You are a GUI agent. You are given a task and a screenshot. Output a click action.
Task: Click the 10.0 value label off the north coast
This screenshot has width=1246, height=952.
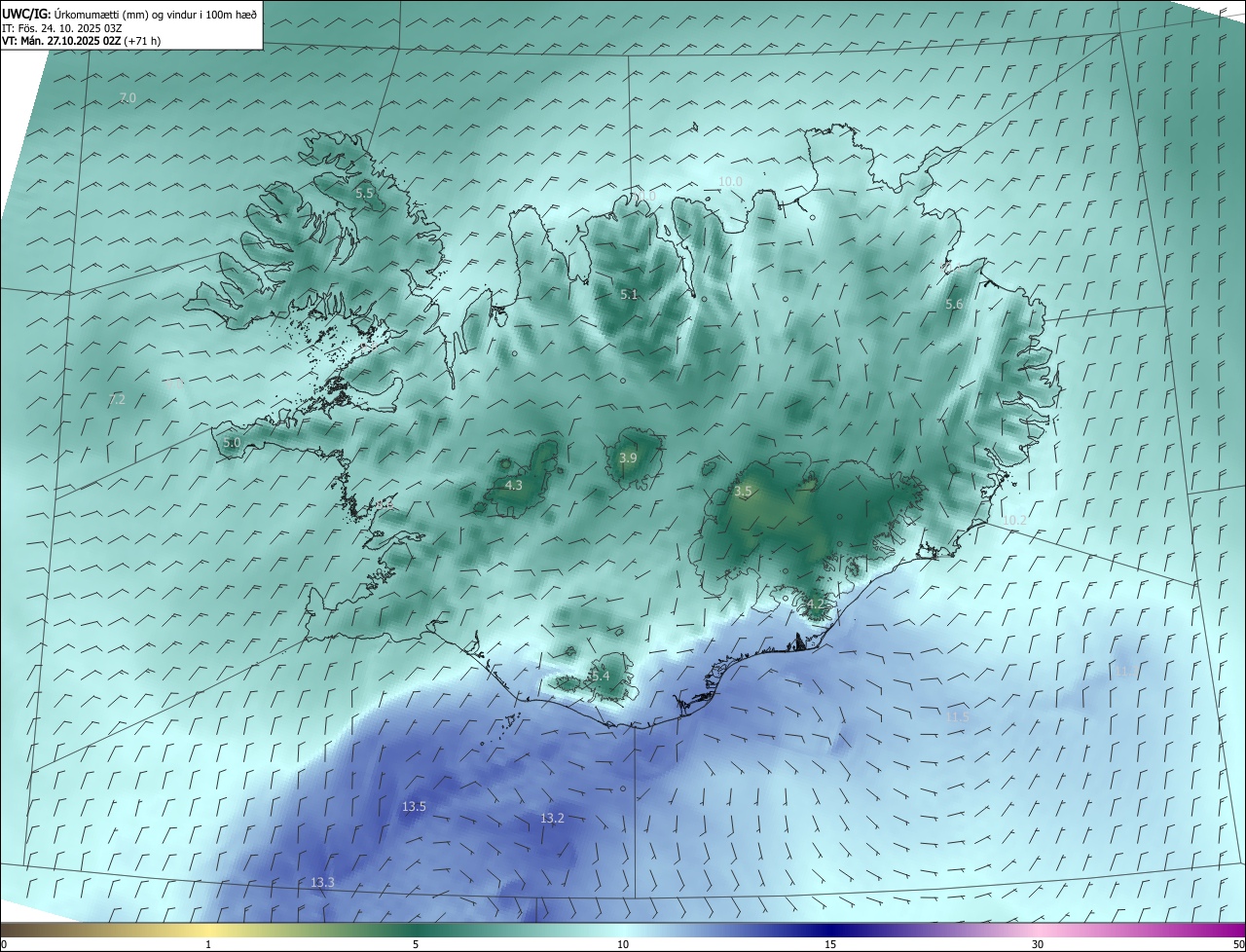tap(730, 182)
